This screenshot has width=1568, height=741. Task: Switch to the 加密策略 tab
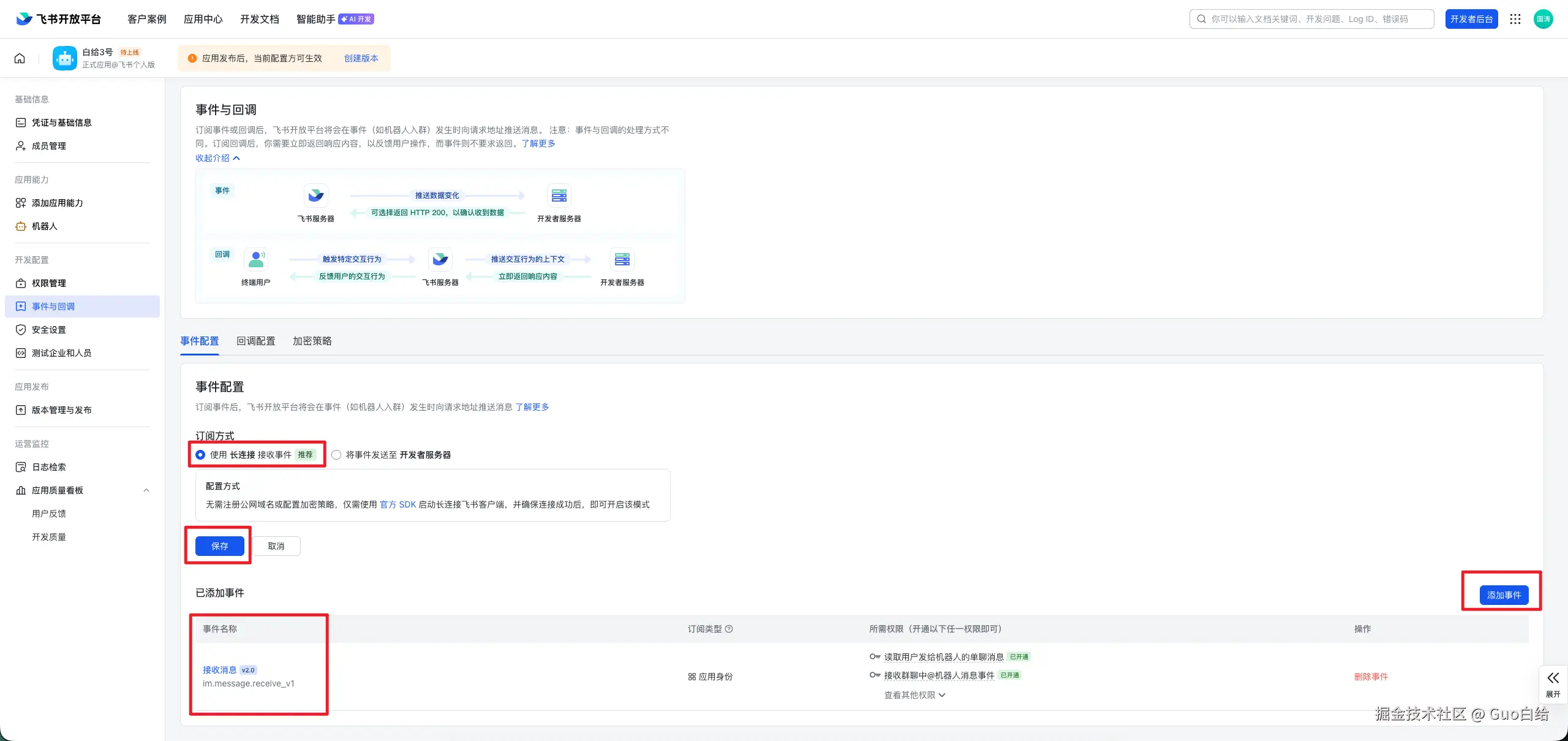[x=312, y=341]
